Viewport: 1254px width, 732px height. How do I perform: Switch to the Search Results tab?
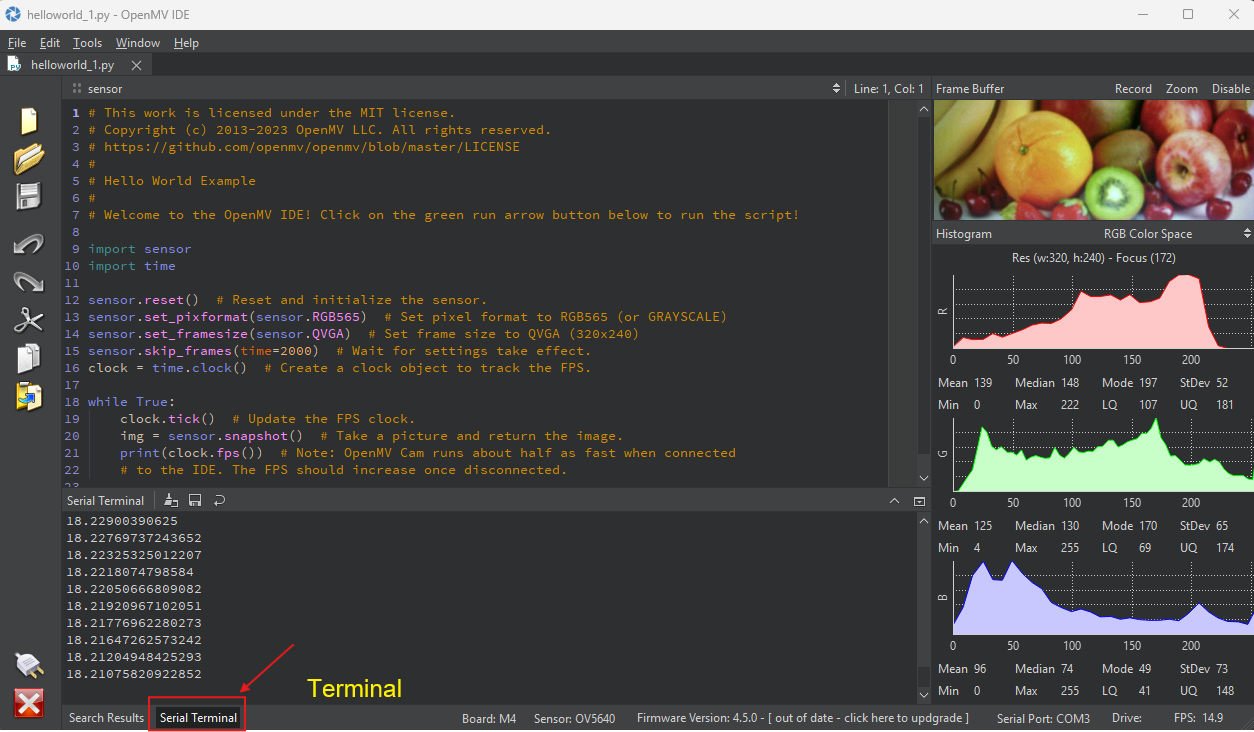tap(106, 718)
